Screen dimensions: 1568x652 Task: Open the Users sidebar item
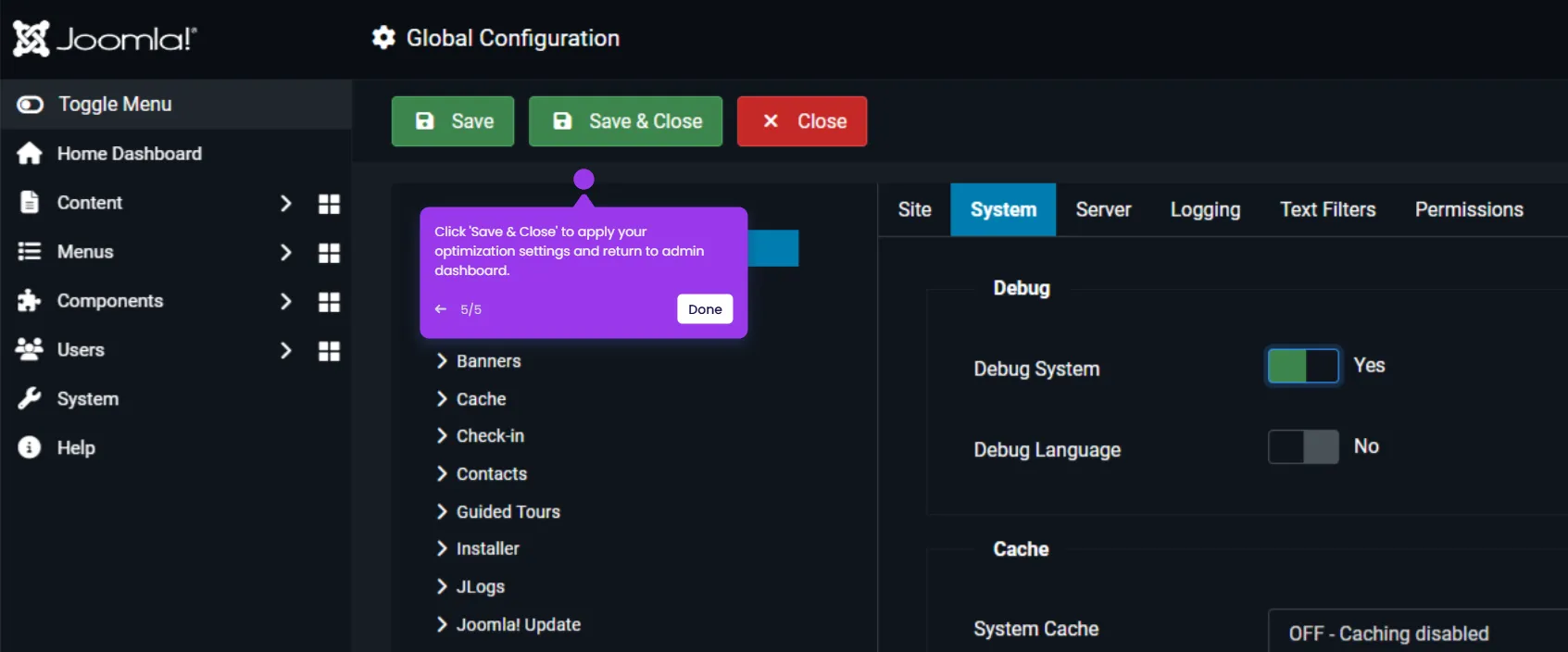[x=81, y=350]
